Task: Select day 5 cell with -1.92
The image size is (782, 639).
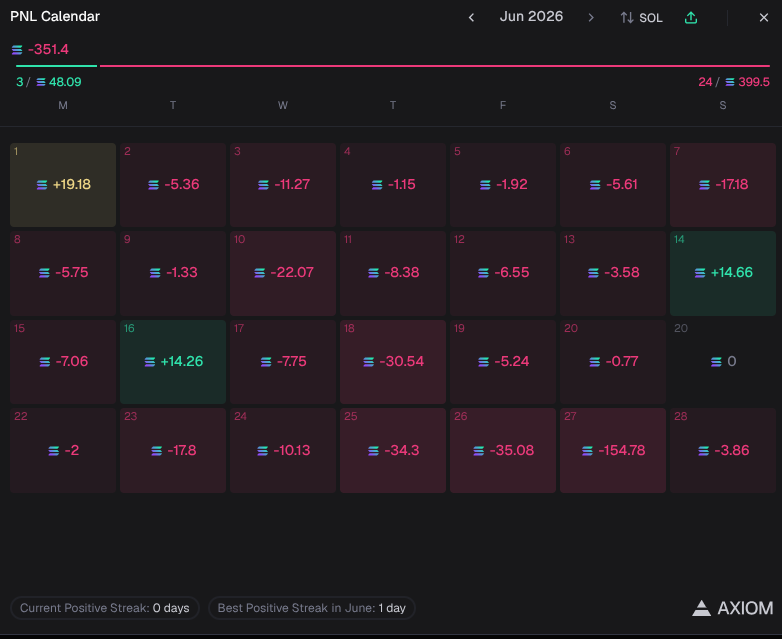Action: (503, 185)
